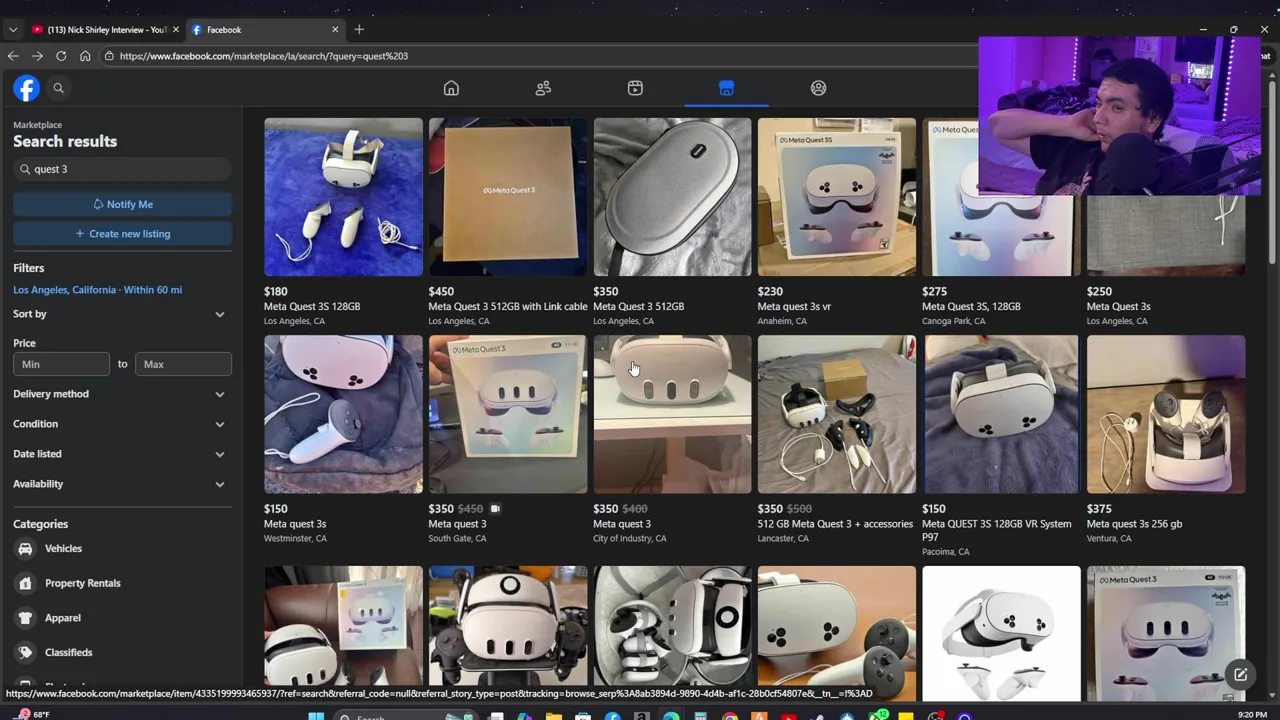Viewport: 1280px width, 720px height.
Task: Click Create new listing
Action: [122, 234]
